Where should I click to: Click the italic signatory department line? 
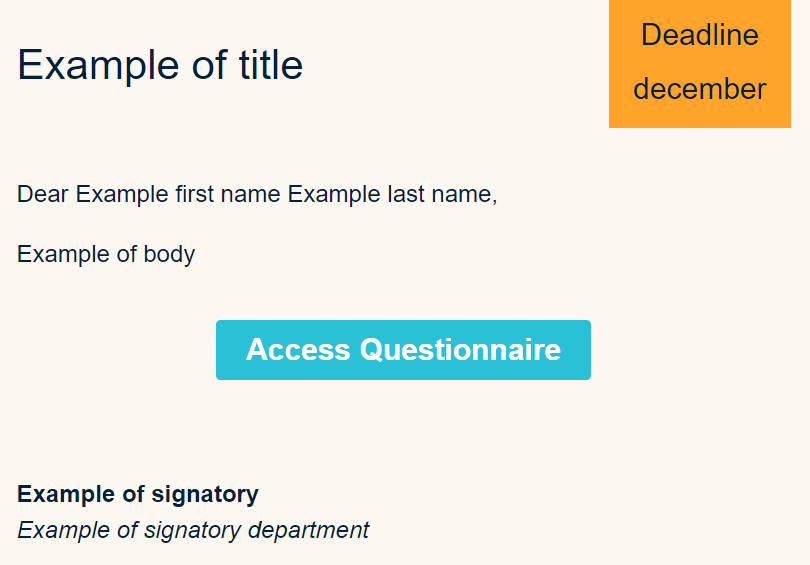(193, 530)
